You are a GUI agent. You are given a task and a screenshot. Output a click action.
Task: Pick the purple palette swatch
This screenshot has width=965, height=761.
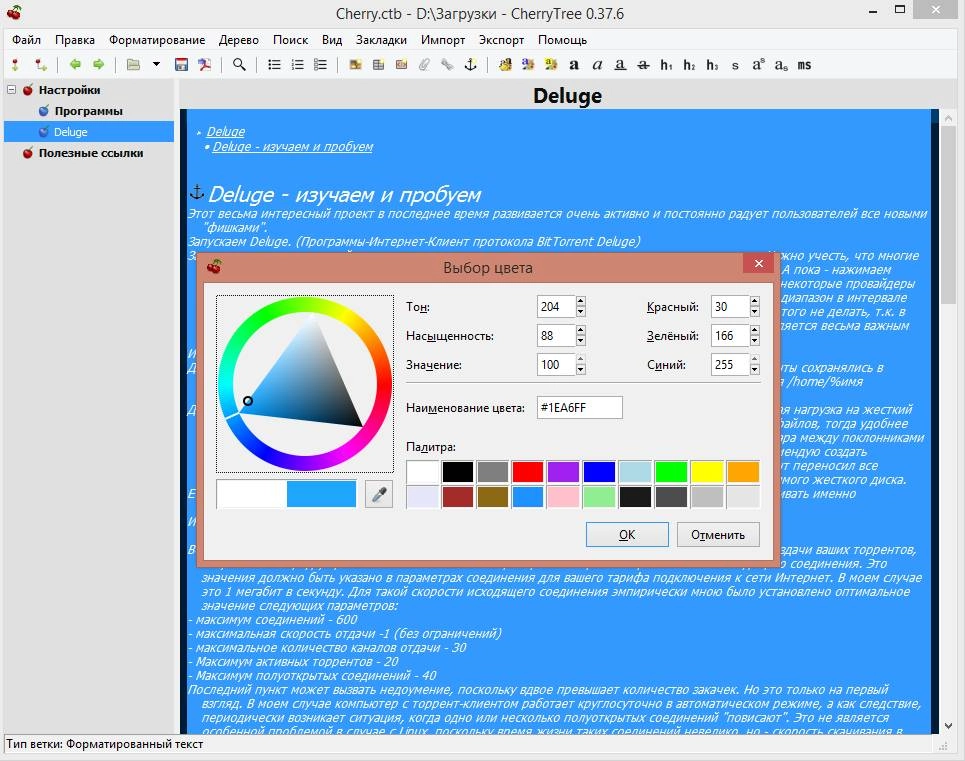[563, 472]
